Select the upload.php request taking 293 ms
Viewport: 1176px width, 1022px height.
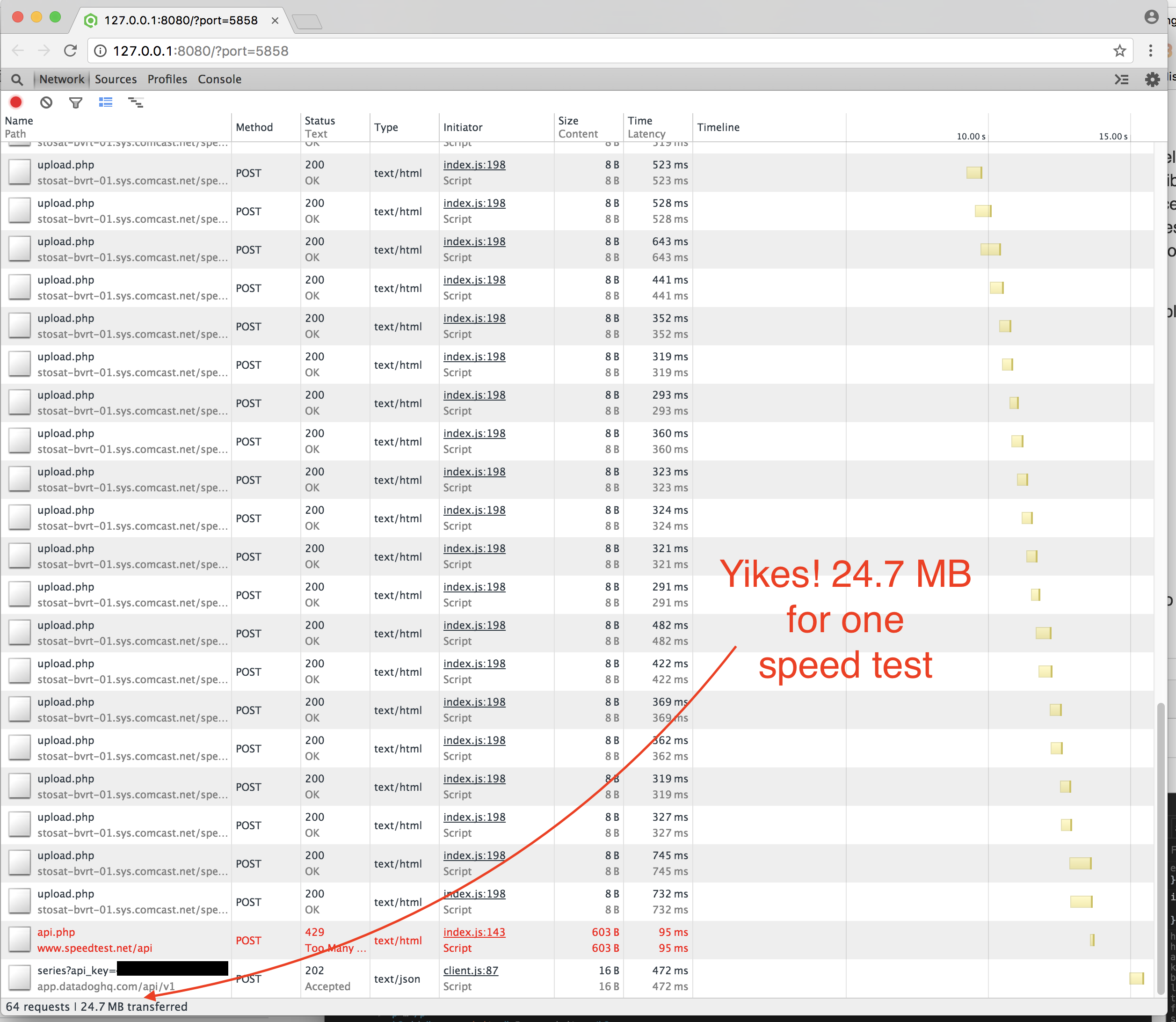coord(577,403)
